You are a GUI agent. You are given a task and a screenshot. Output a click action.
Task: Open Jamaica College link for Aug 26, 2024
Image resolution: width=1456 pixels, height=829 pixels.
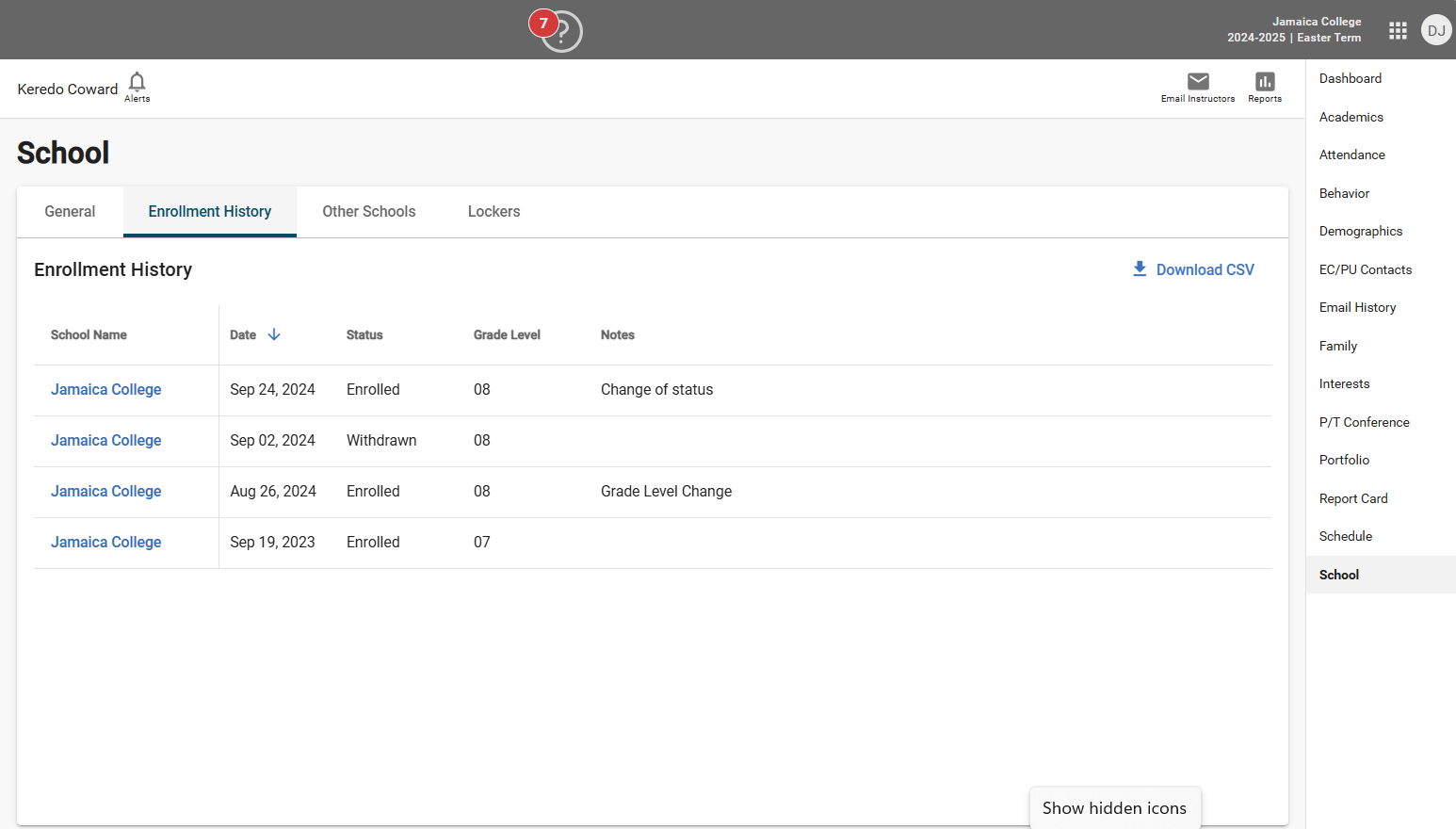coord(106,492)
